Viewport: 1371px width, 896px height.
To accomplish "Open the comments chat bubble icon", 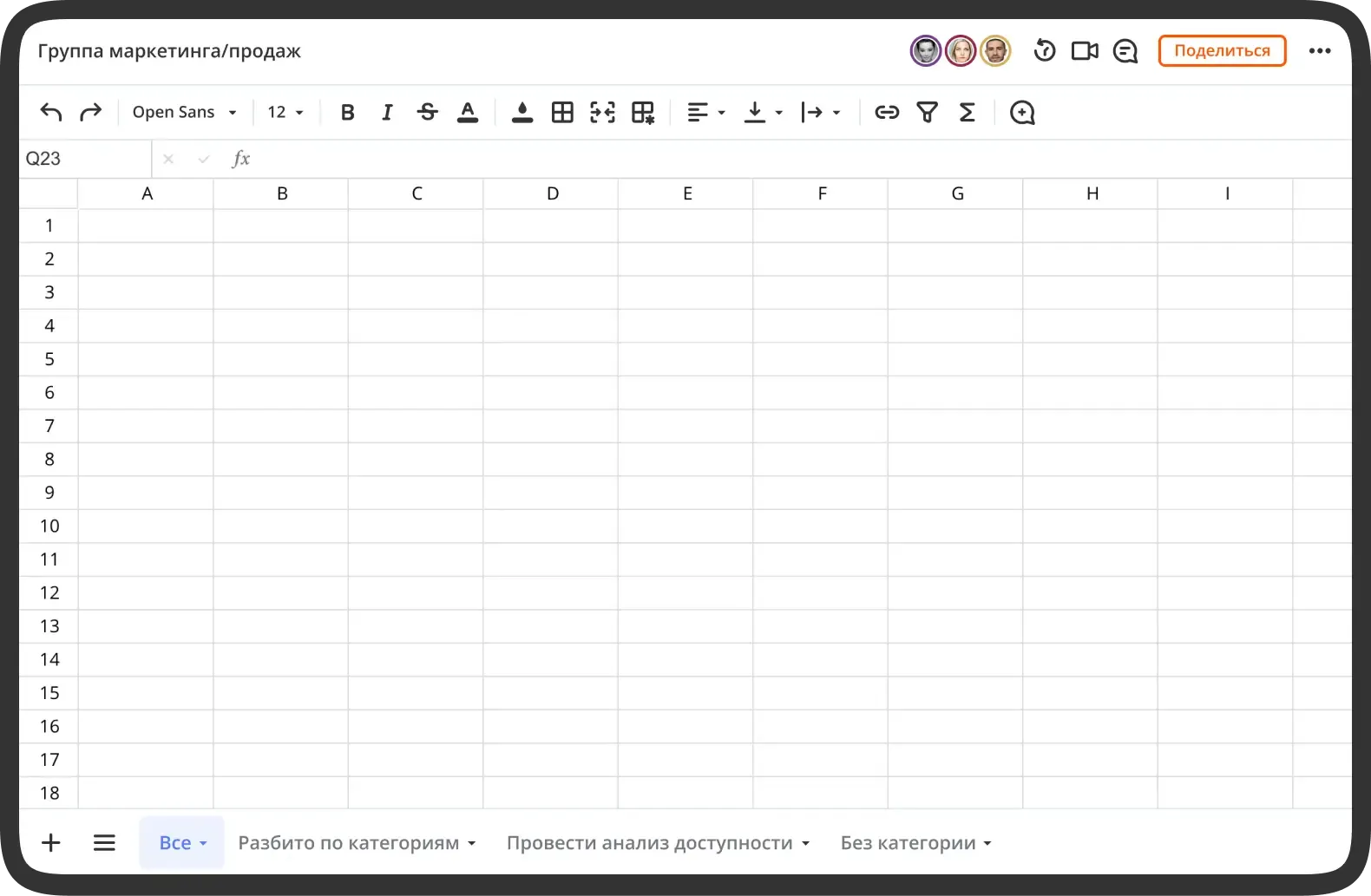I will pos(1125,51).
